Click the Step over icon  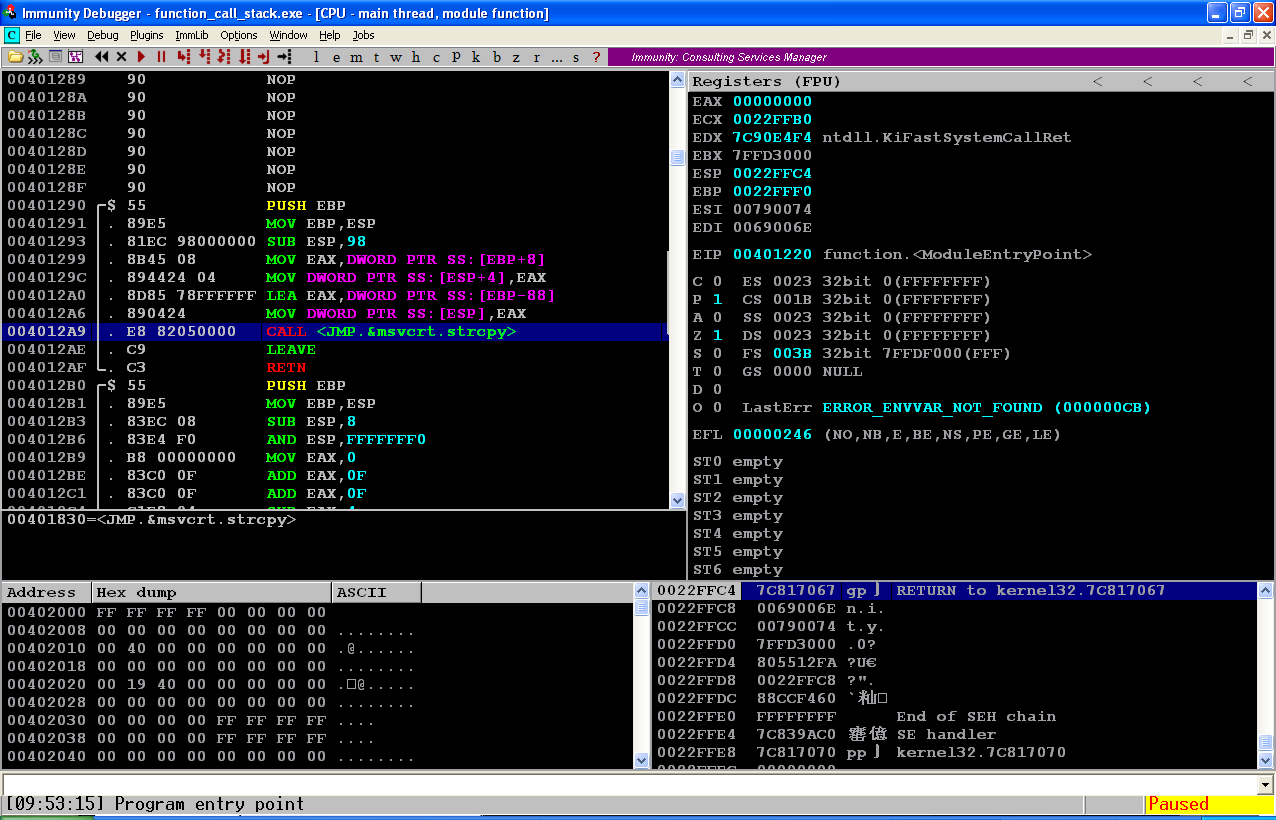[x=204, y=57]
